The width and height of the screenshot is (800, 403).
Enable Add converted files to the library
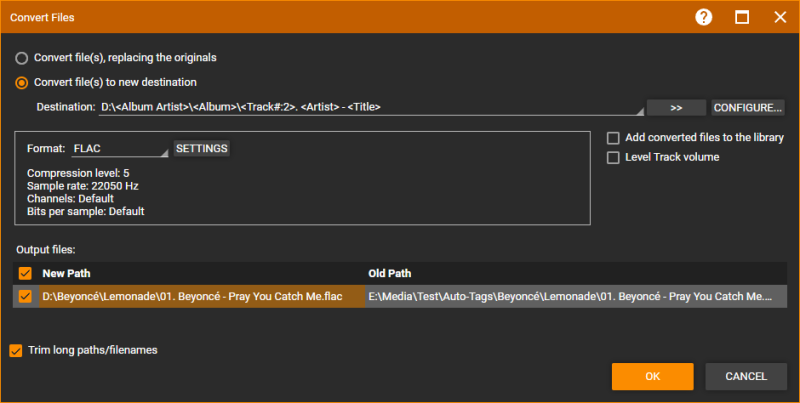click(x=614, y=137)
